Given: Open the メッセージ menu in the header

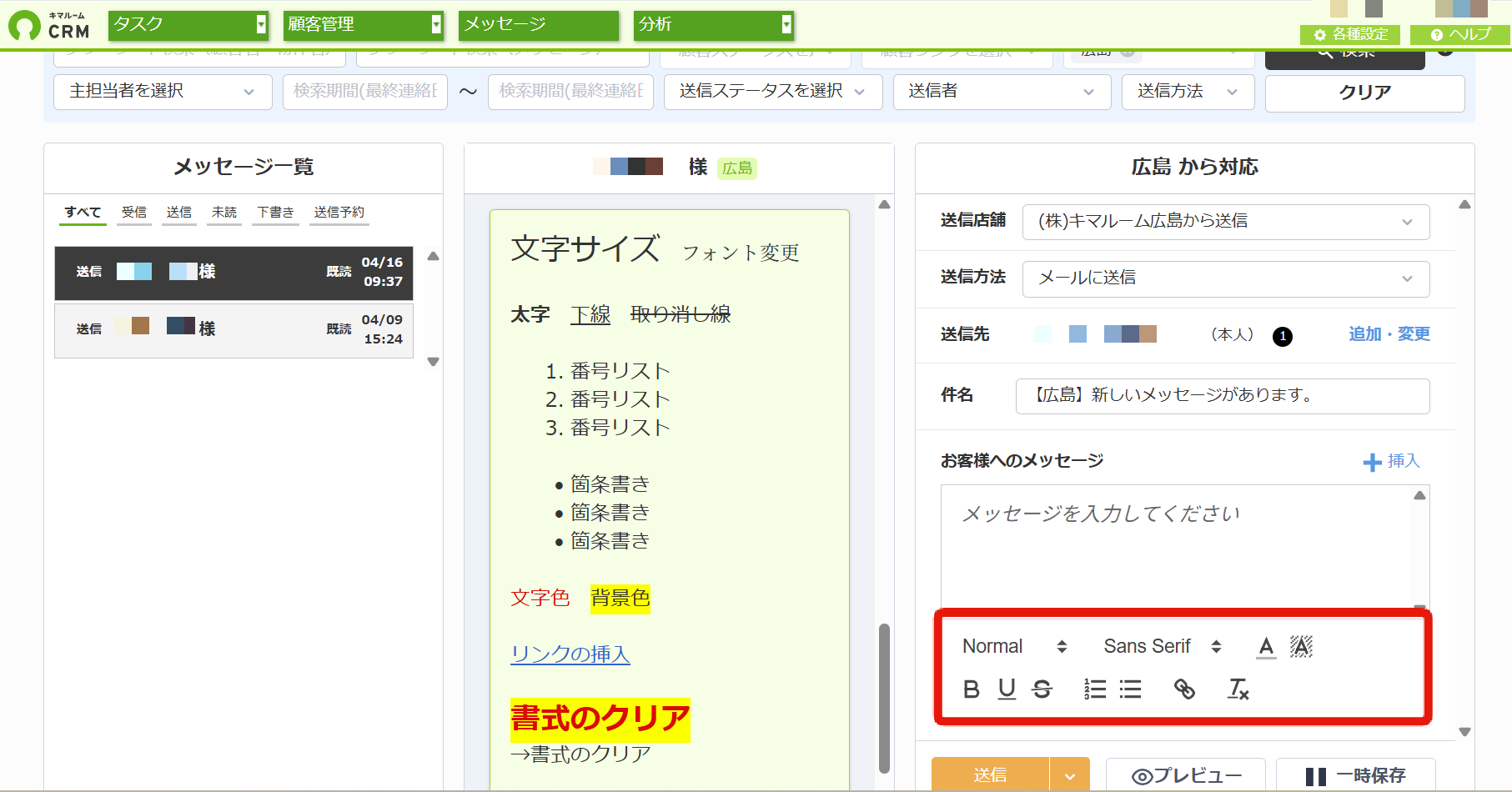Looking at the screenshot, I should 539,25.
